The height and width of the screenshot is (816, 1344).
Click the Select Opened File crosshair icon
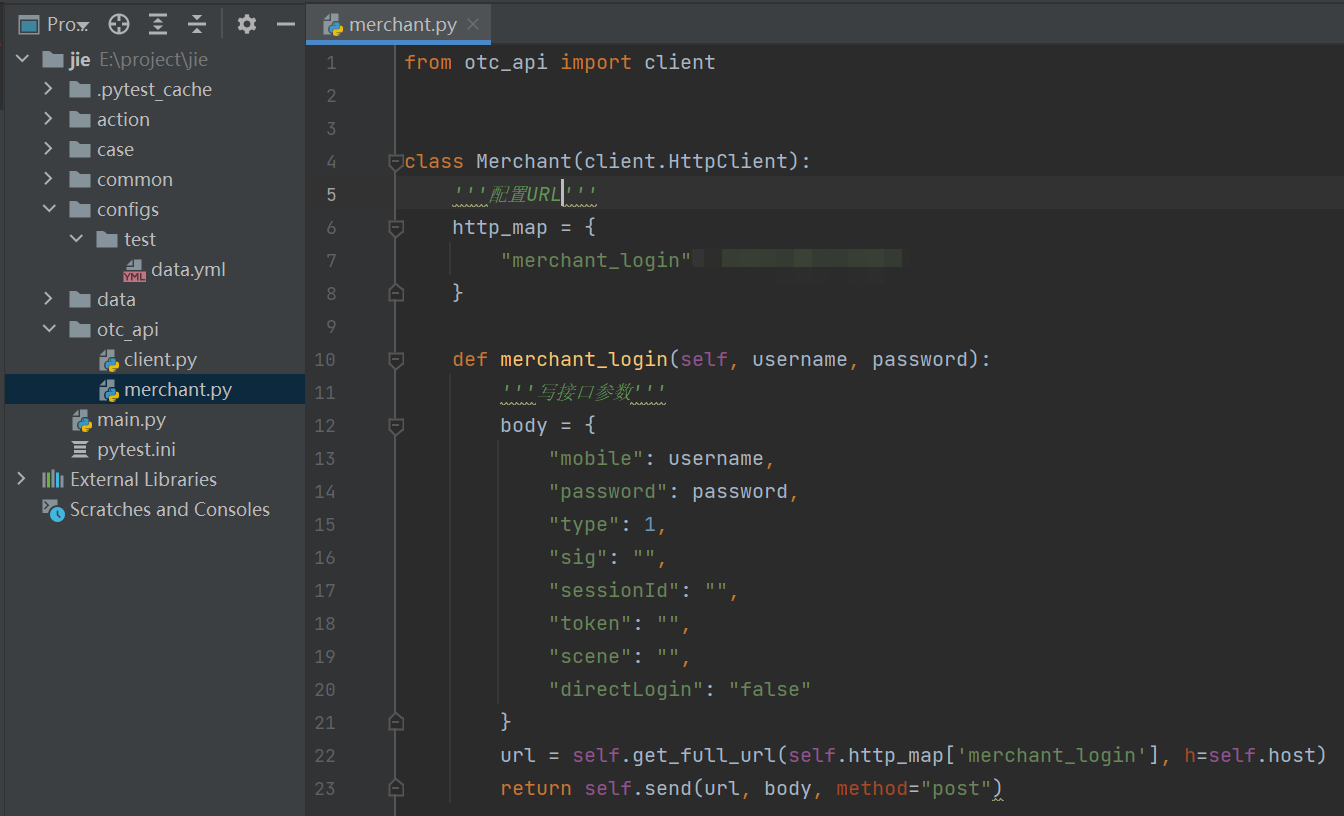[x=119, y=24]
